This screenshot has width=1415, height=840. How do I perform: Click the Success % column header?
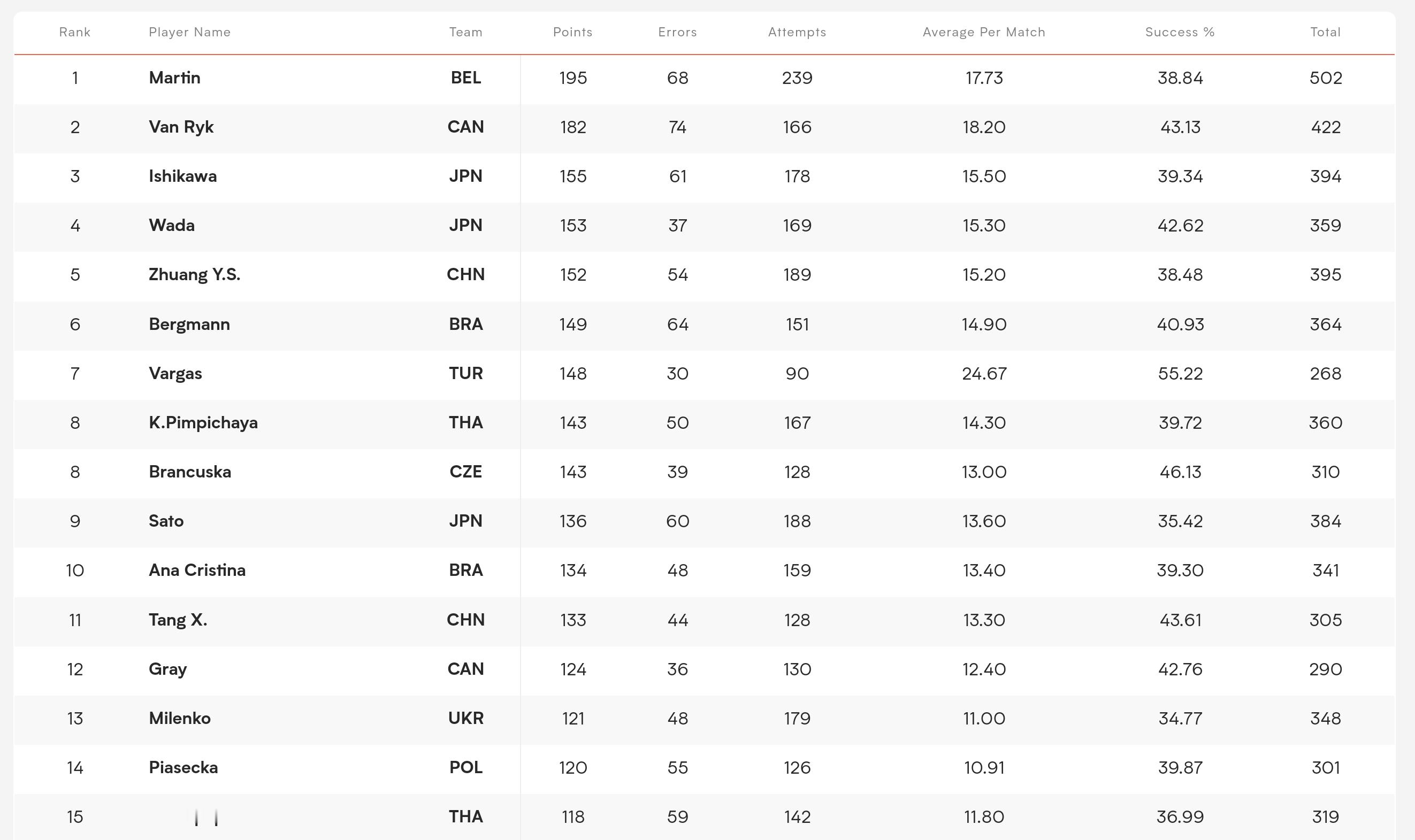coord(1180,32)
